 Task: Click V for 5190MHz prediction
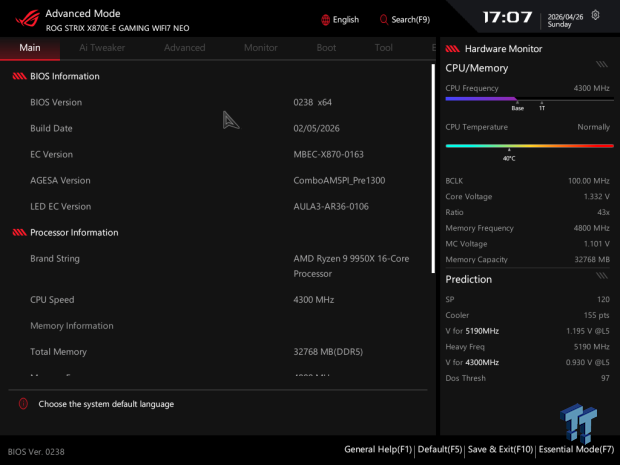coord(527,331)
